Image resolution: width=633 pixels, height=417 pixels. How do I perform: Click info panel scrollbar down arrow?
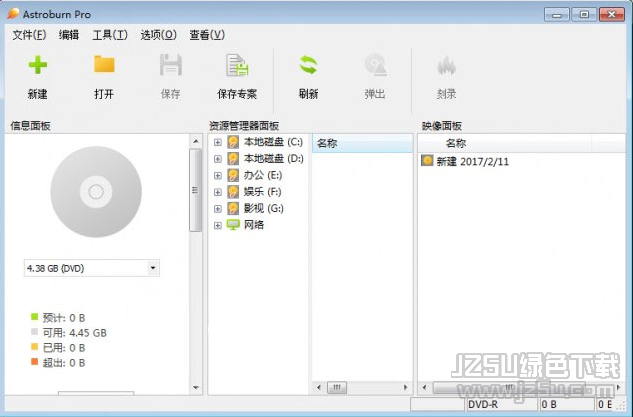coord(196,388)
